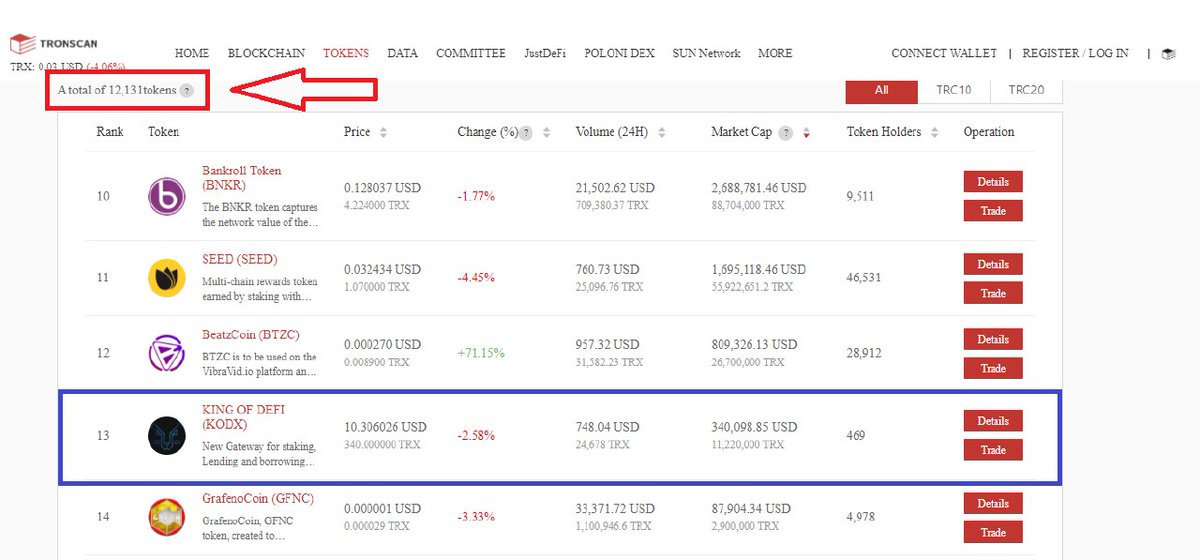
Task: Click Trade for GrafenoCoin
Action: pyautogui.click(x=993, y=532)
